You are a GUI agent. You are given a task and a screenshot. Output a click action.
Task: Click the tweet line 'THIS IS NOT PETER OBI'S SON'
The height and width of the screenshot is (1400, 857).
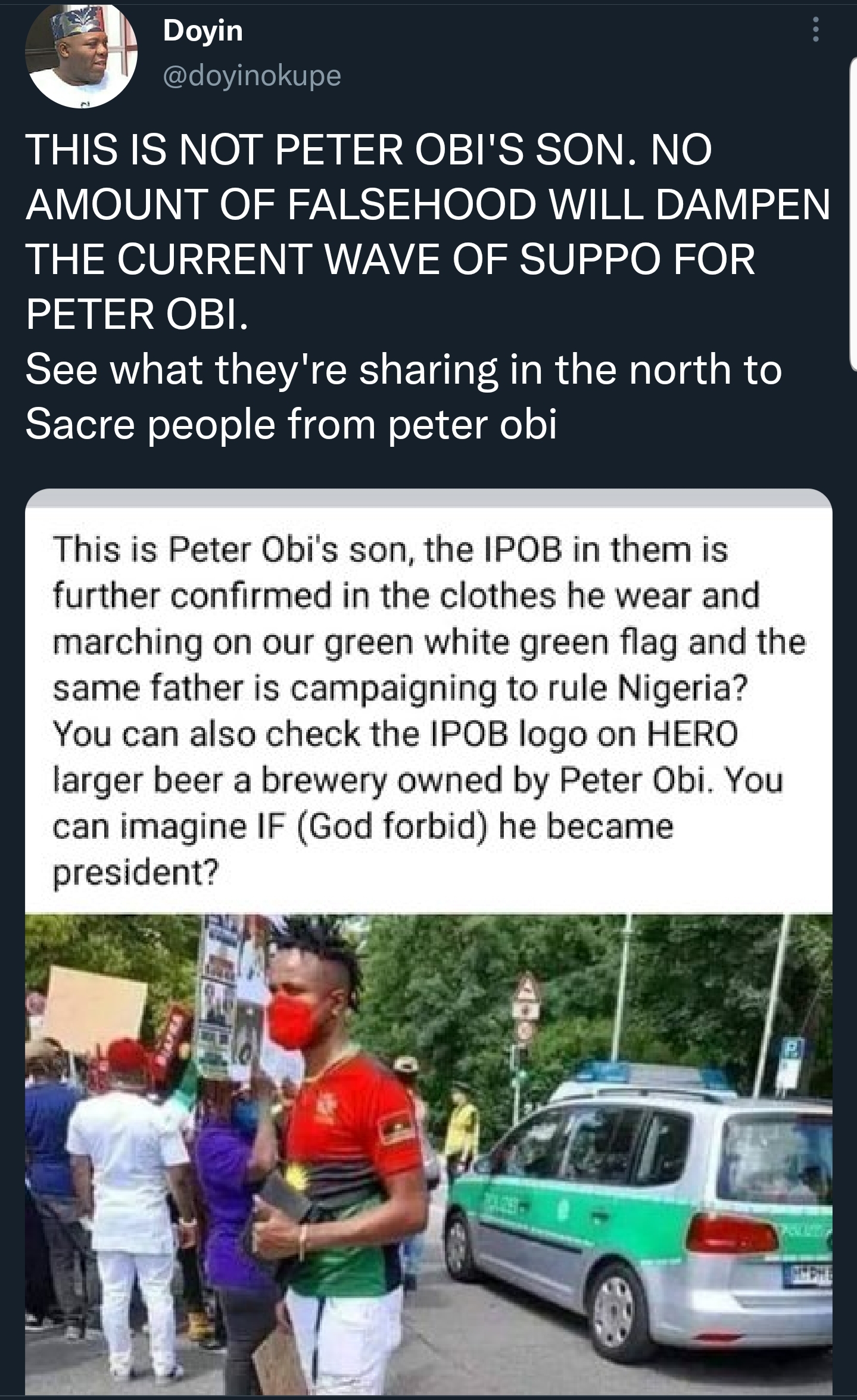click(369, 150)
